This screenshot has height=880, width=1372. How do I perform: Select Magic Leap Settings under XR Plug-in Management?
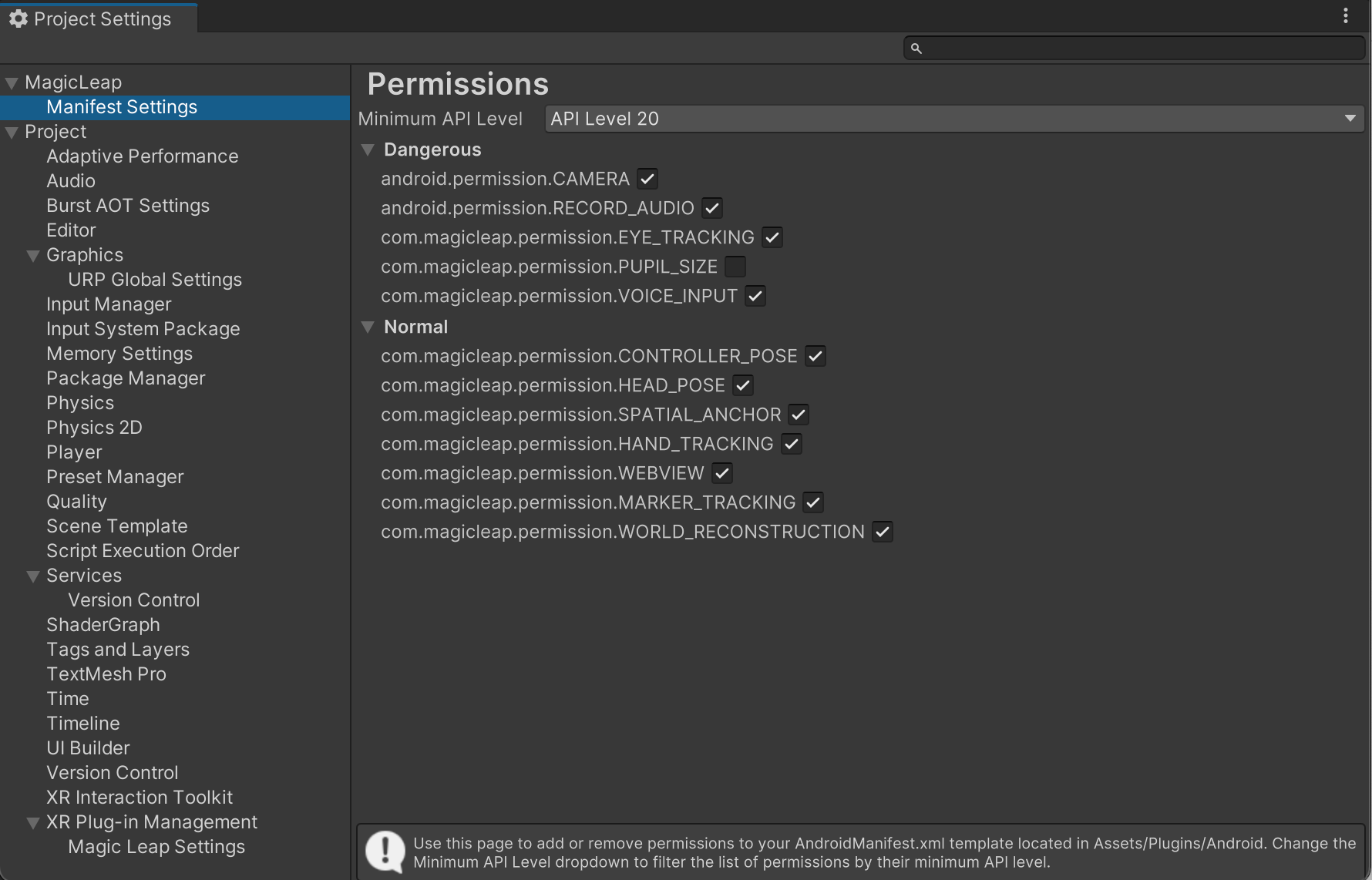coord(156,846)
